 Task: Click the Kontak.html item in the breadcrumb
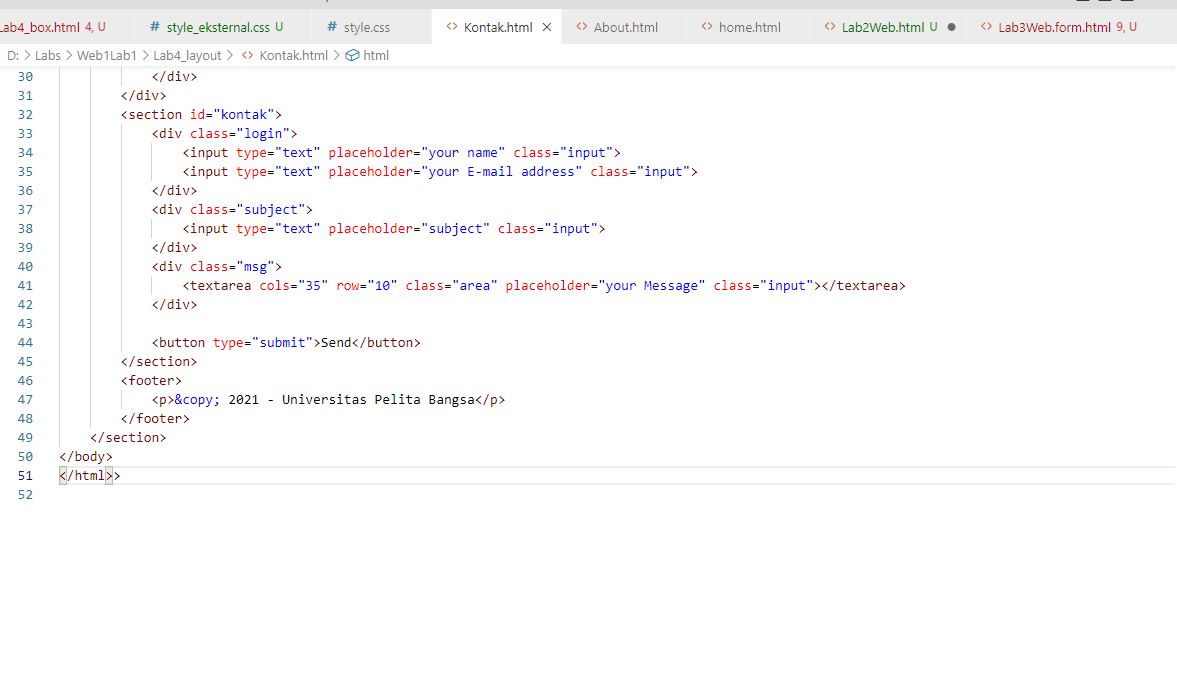(294, 55)
